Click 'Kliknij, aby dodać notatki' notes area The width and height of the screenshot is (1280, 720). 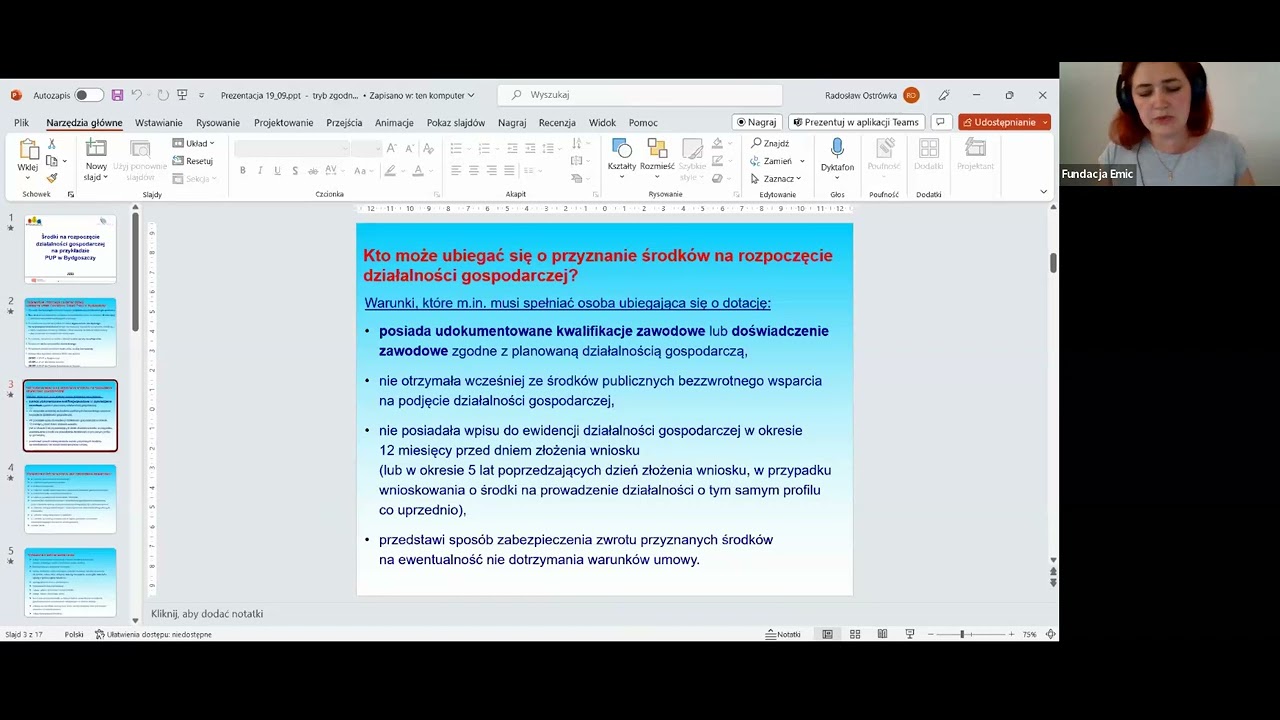pyautogui.click(x=207, y=614)
